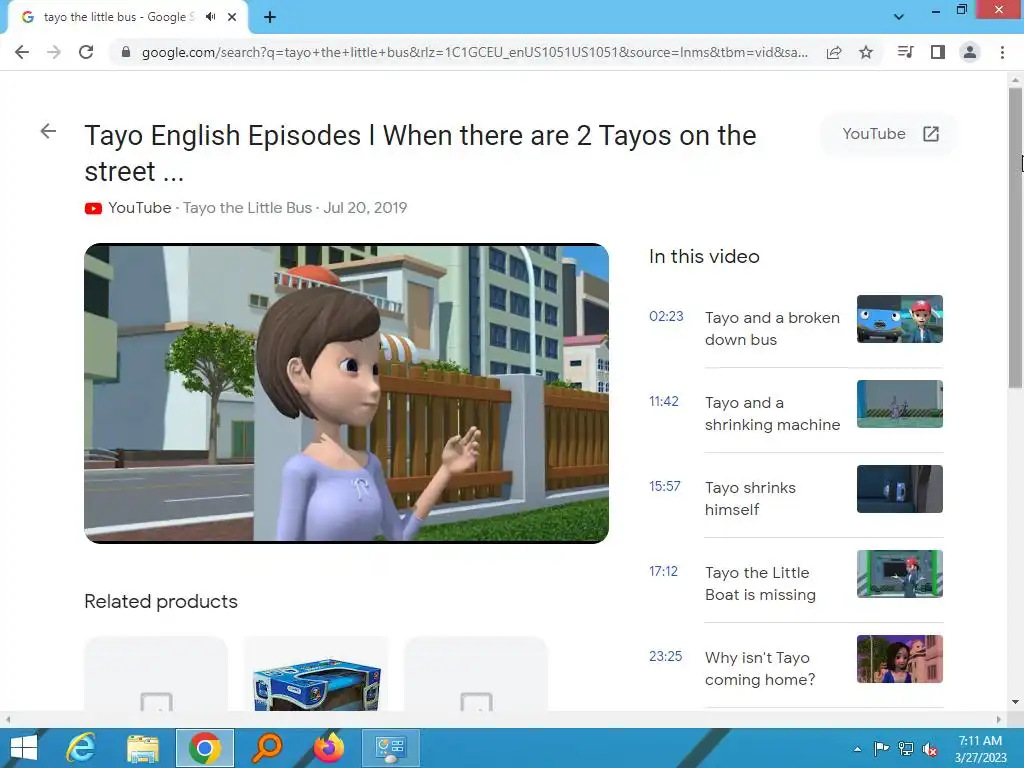Open the Chrome profile avatar

click(x=970, y=52)
